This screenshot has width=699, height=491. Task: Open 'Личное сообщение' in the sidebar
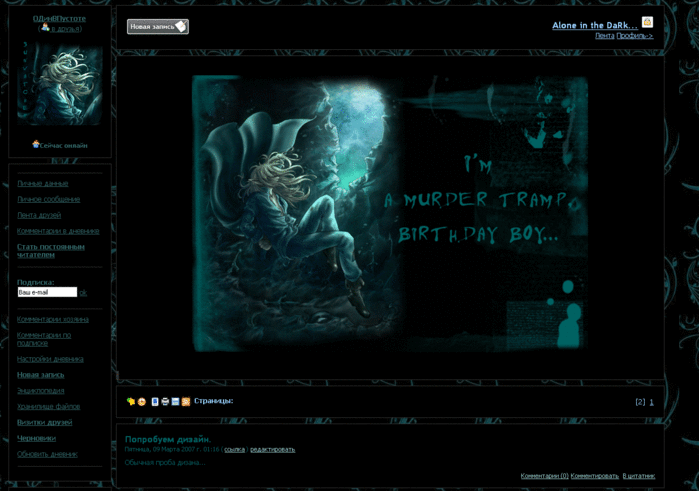coord(48,199)
